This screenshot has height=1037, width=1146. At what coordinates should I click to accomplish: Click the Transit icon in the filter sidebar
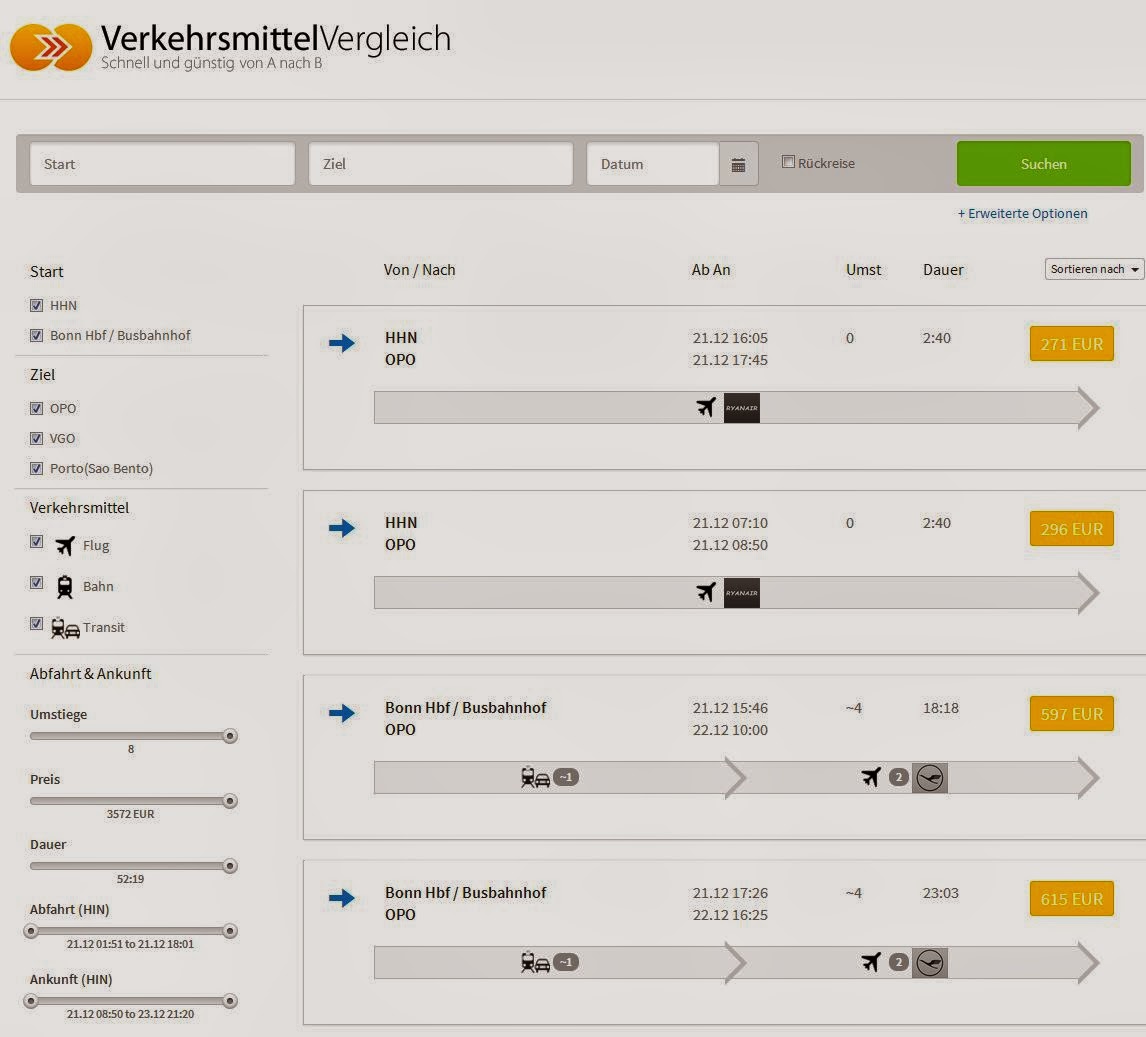pyautogui.click(x=65, y=628)
